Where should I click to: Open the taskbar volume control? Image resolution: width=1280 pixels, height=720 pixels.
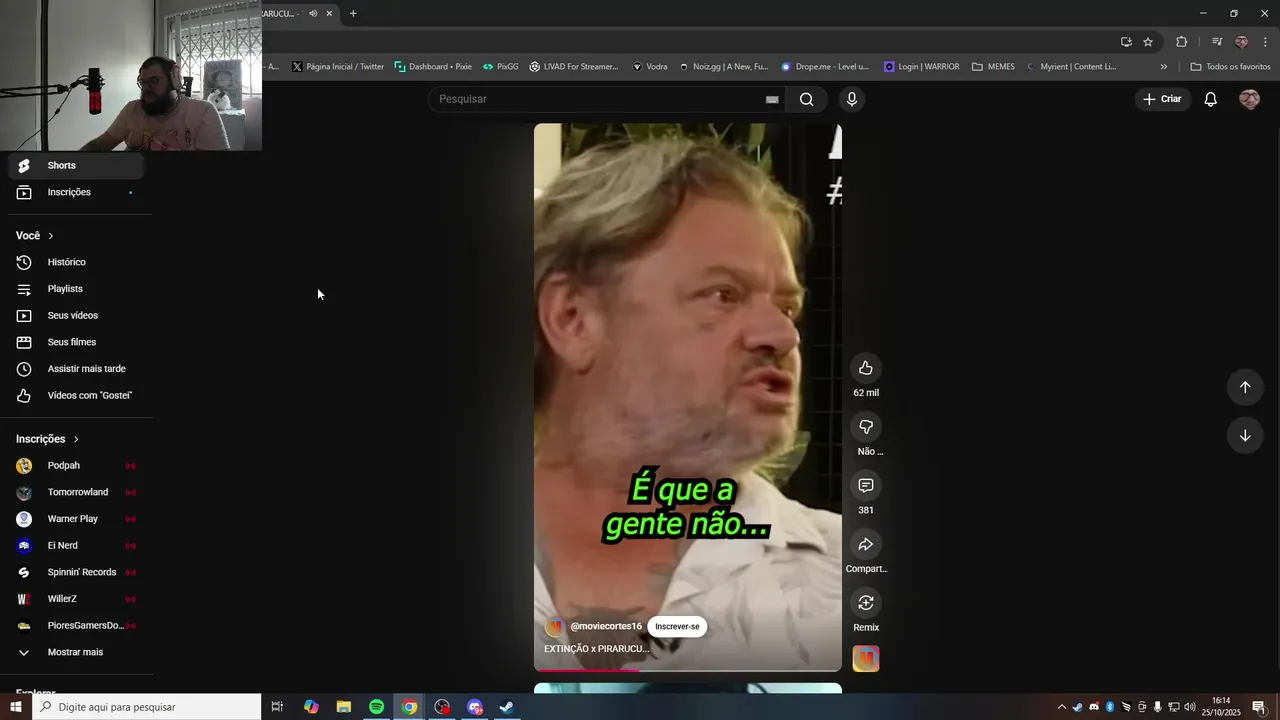(1190, 707)
